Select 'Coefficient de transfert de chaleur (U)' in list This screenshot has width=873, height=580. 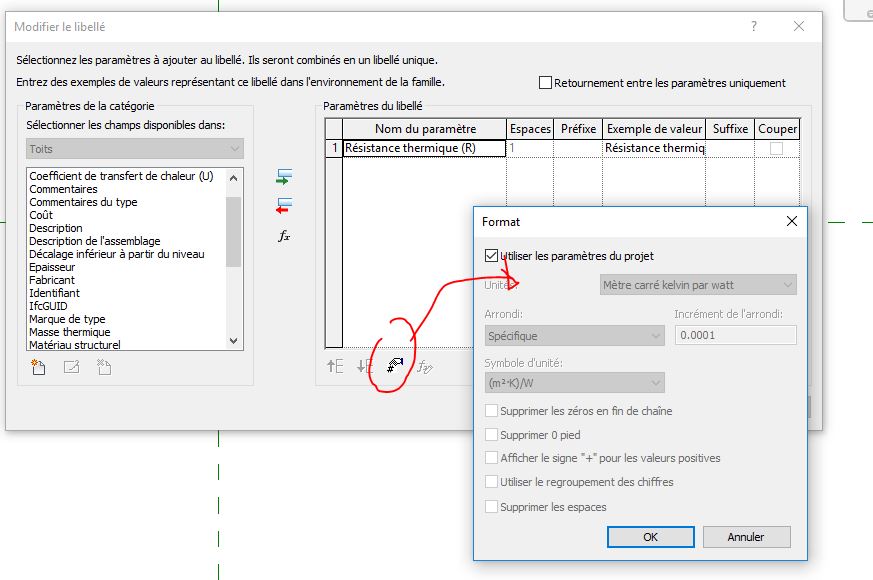tap(121, 176)
